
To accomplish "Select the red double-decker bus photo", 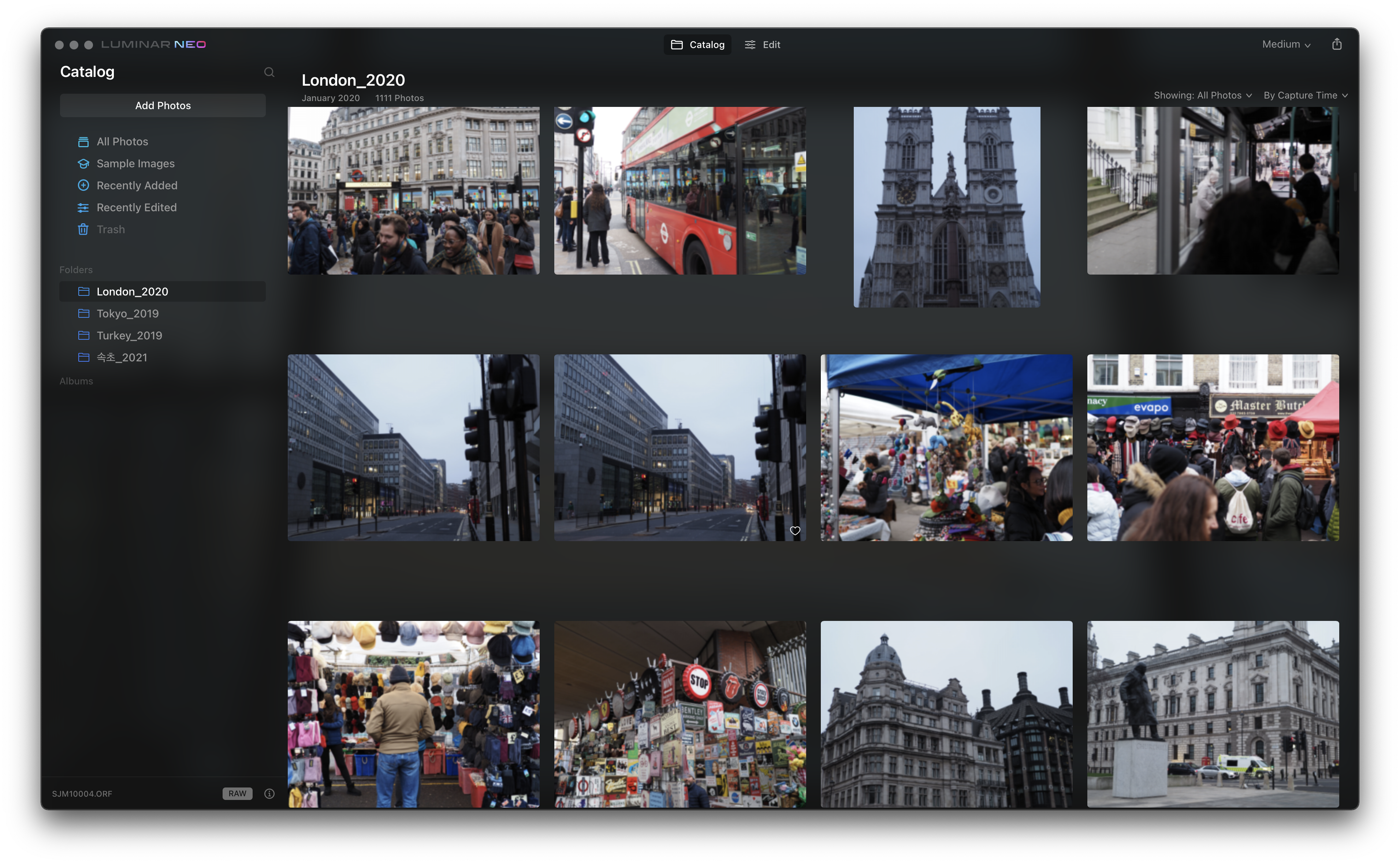I will [679, 190].
